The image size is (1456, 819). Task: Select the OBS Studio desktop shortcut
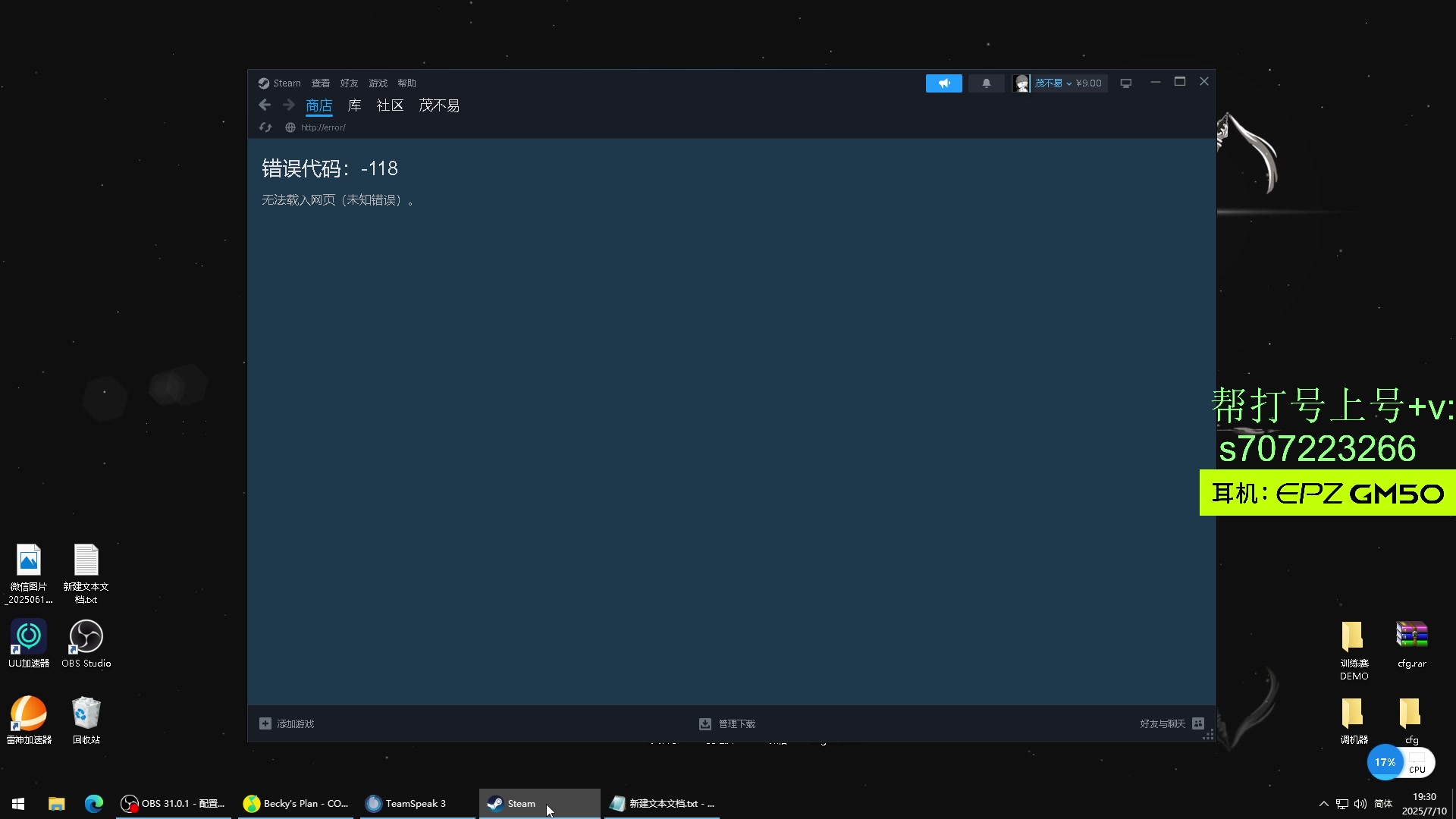pyautogui.click(x=86, y=644)
